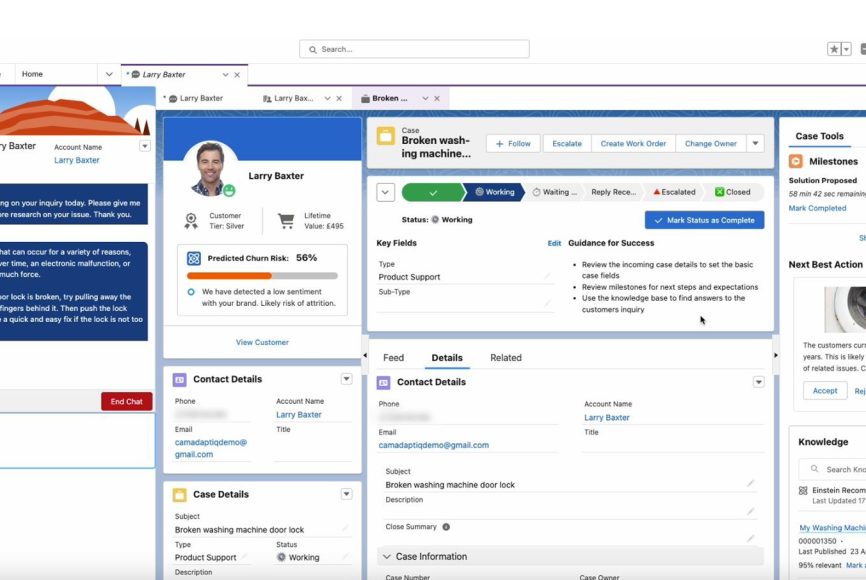Click the Einstein churn risk atom icon

tap(194, 258)
